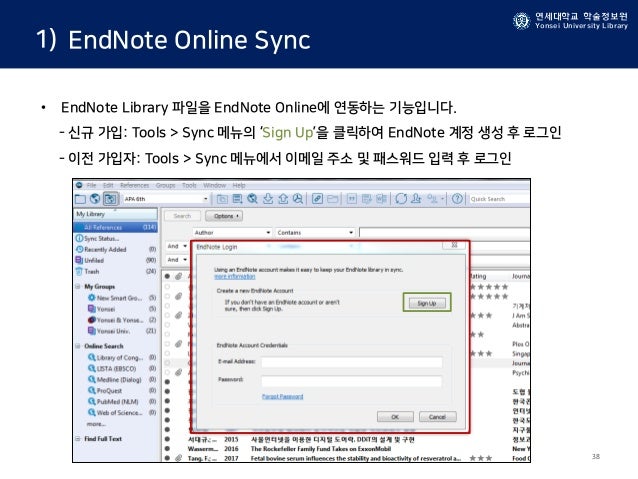Click the Sync Status info icon in sidebar
638x479 pixels.
coord(79,238)
